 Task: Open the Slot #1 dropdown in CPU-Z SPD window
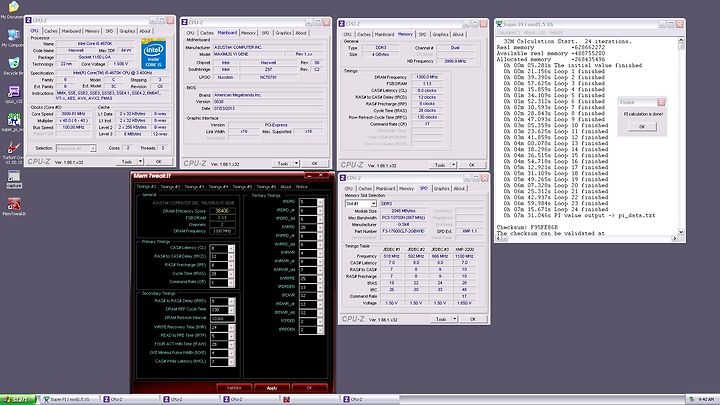pyautogui.click(x=373, y=203)
